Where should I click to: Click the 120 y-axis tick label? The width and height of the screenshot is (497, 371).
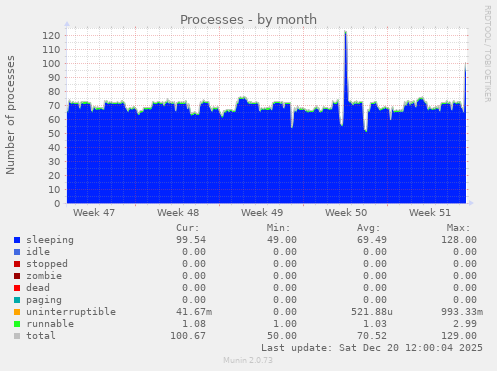tap(51, 36)
